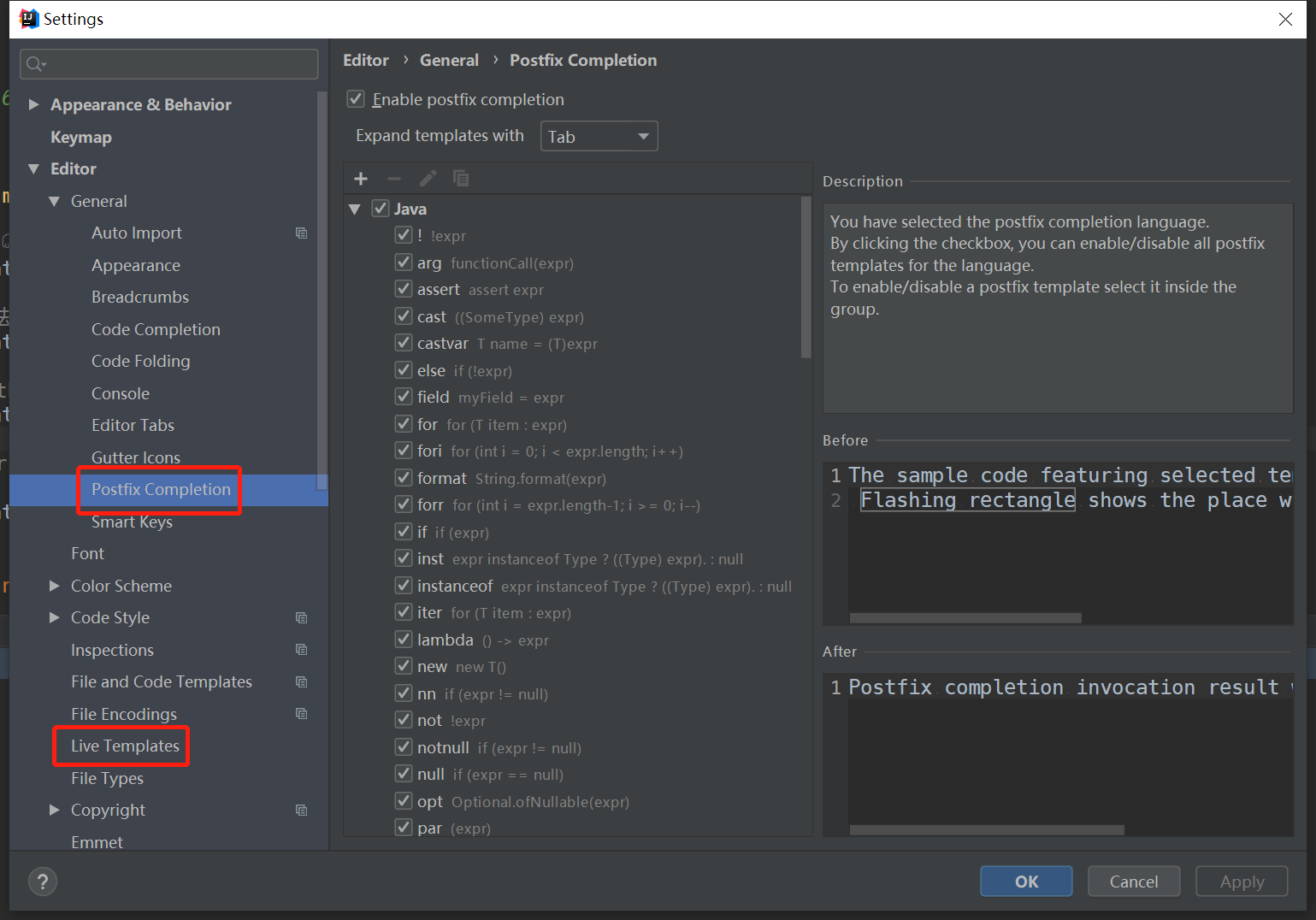
Task: Open the Smart Keys settings page
Action: pyautogui.click(x=132, y=522)
